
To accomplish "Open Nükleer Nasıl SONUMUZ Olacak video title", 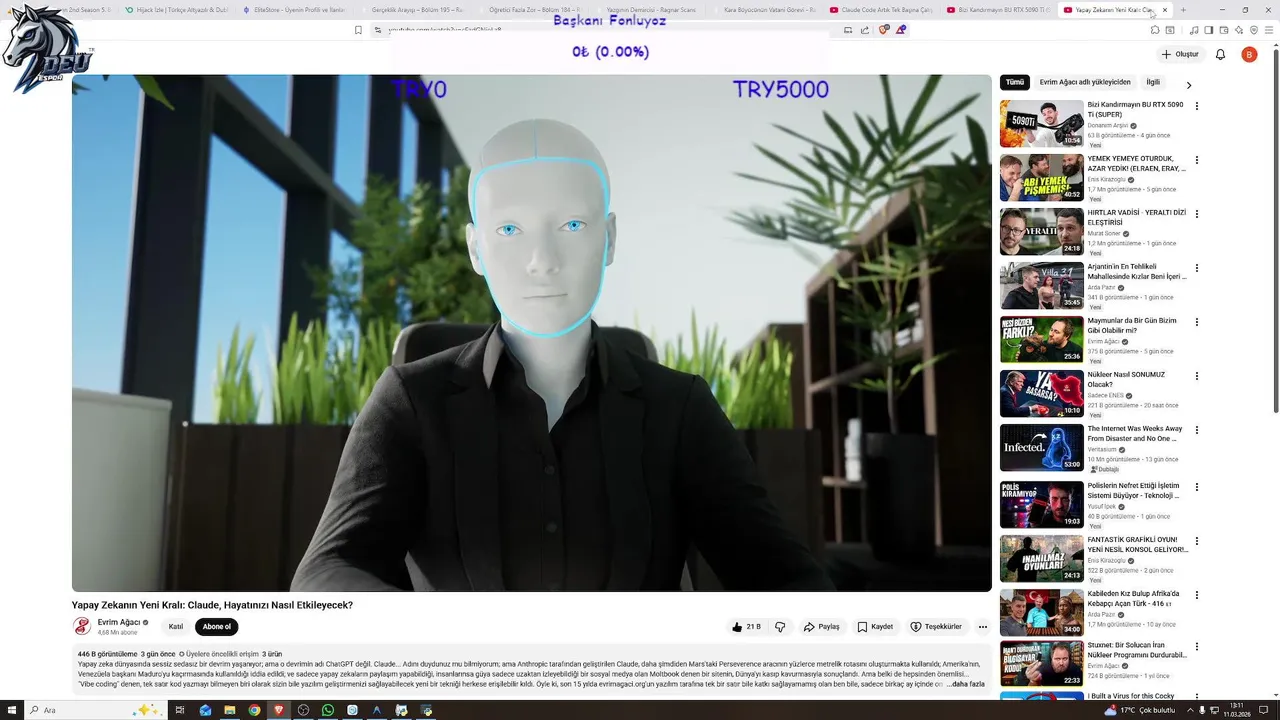I will (x=1126, y=379).
